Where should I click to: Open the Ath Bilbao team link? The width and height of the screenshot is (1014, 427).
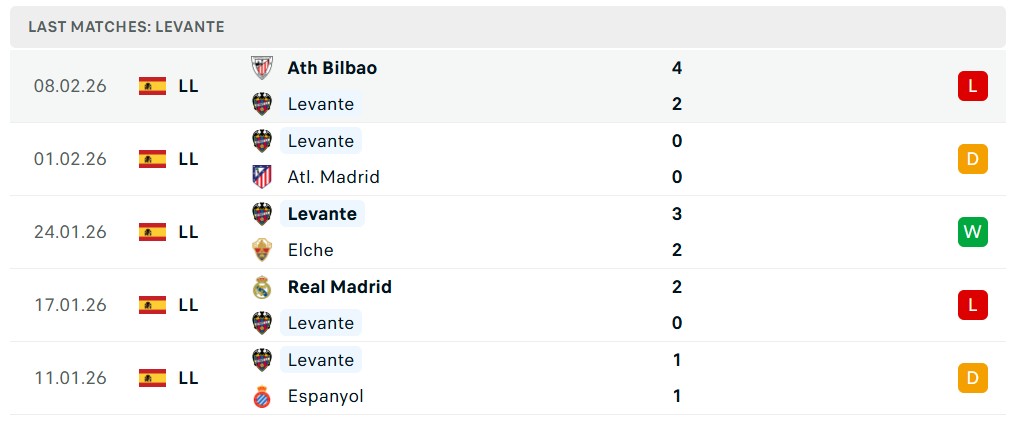(x=332, y=68)
